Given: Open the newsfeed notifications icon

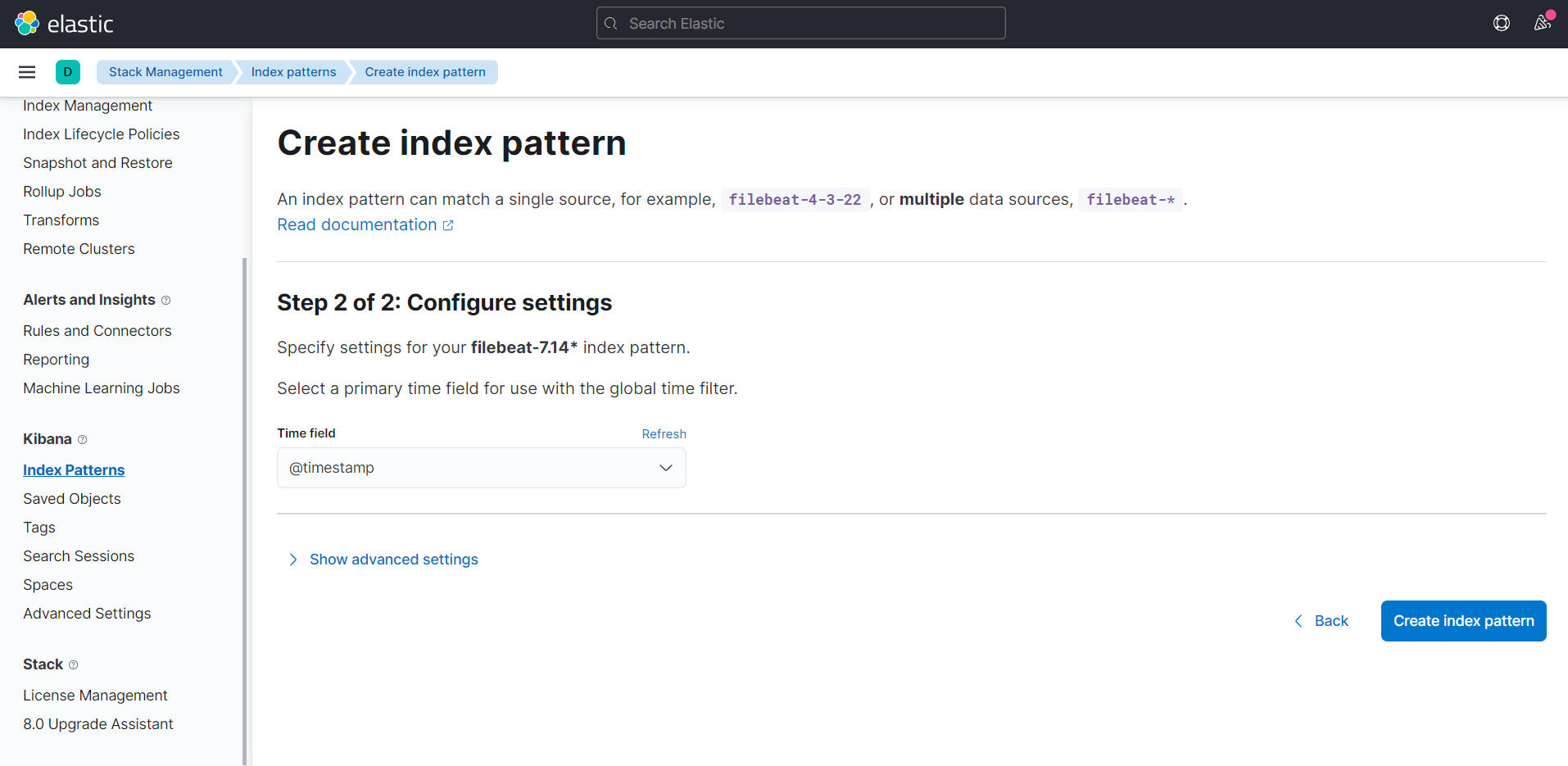Looking at the screenshot, I should [1543, 23].
